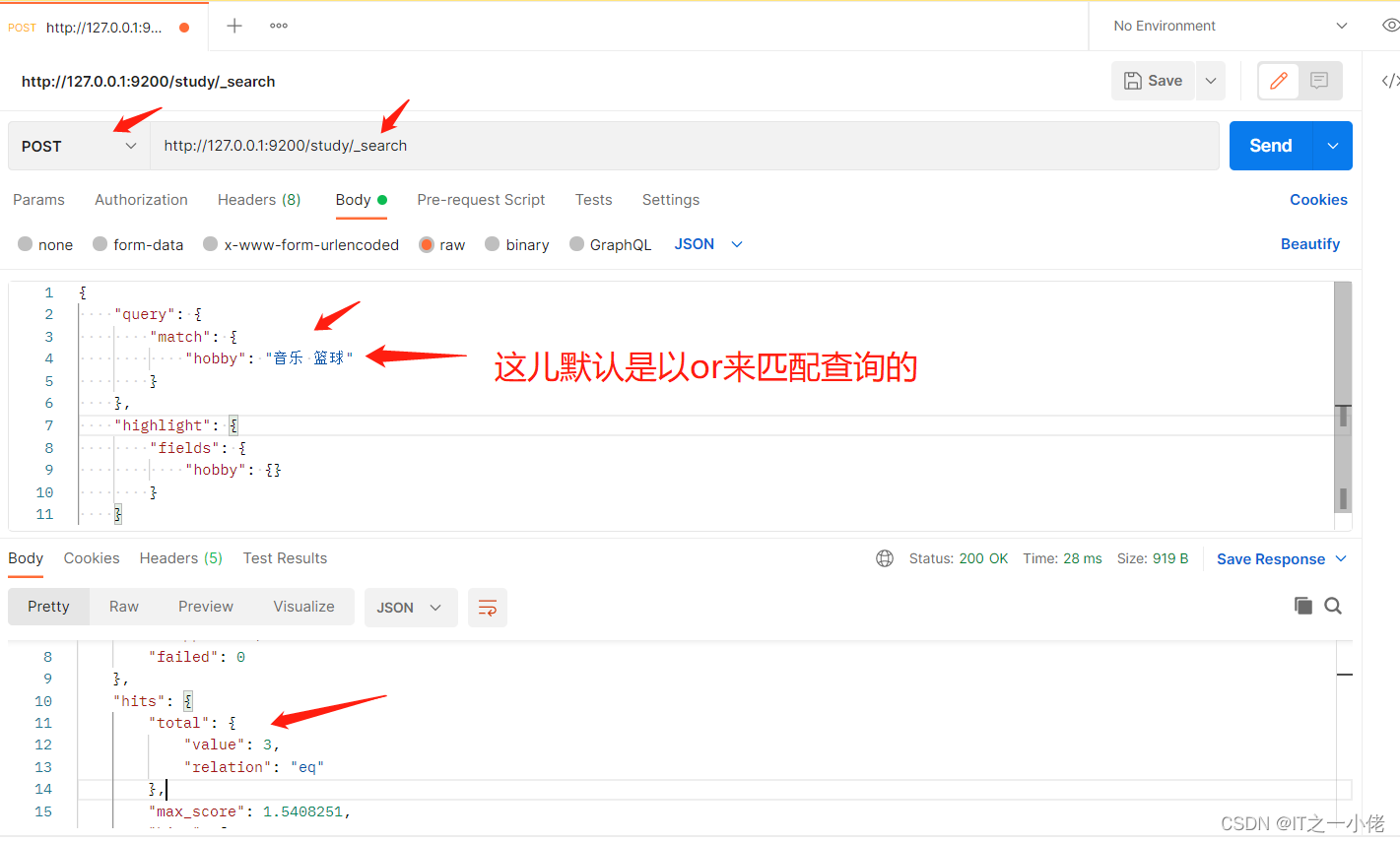
Task: Open the Headers (8) request tab
Action: [259, 200]
